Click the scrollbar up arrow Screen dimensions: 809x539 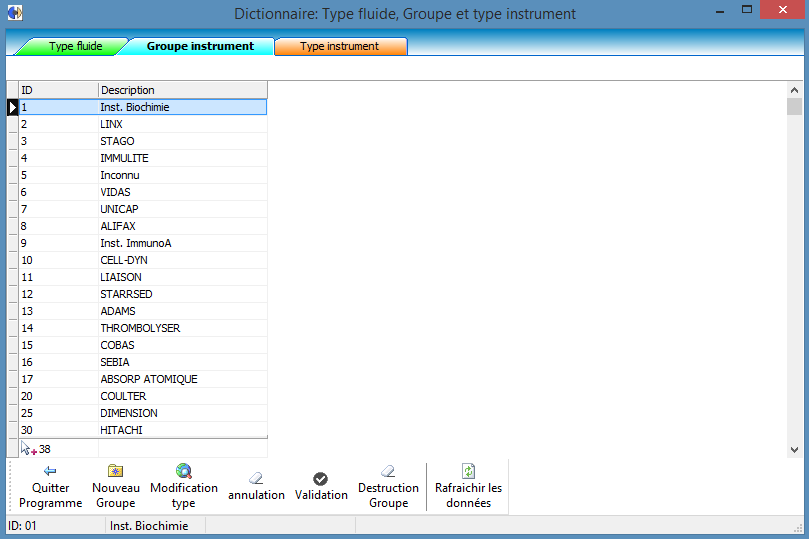pyautogui.click(x=795, y=90)
